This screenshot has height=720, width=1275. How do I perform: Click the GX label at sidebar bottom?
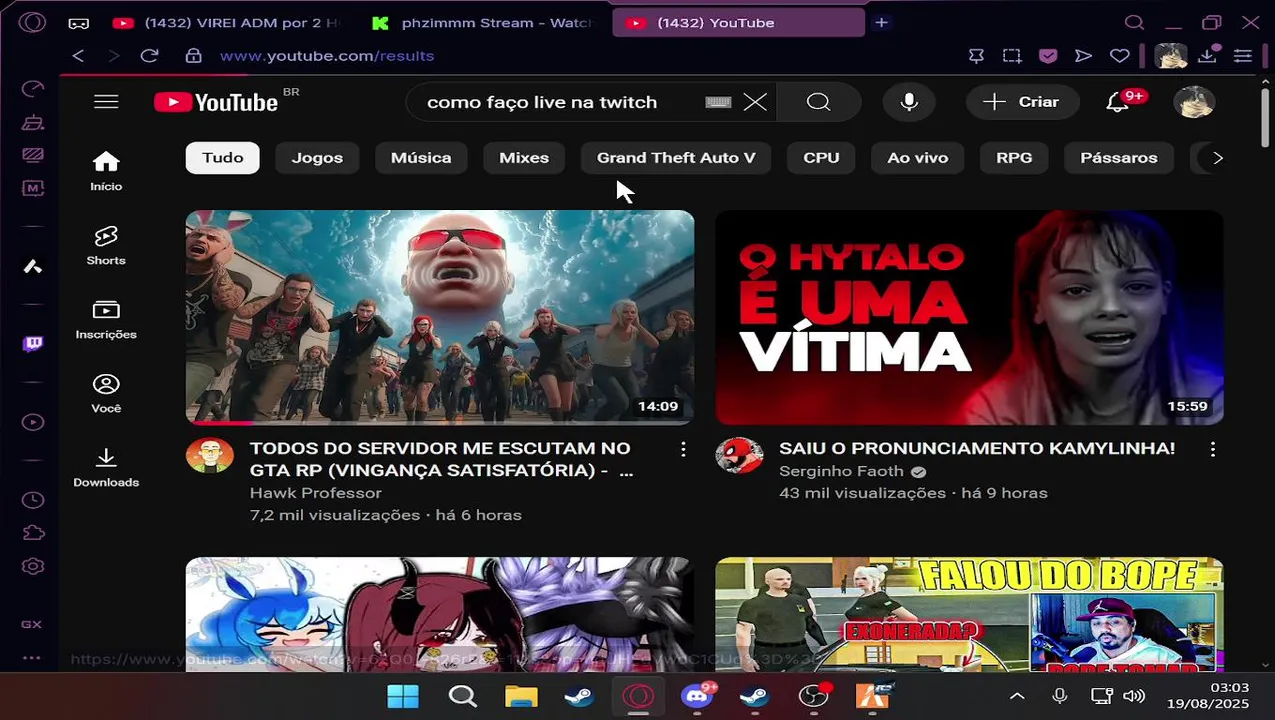click(x=32, y=624)
